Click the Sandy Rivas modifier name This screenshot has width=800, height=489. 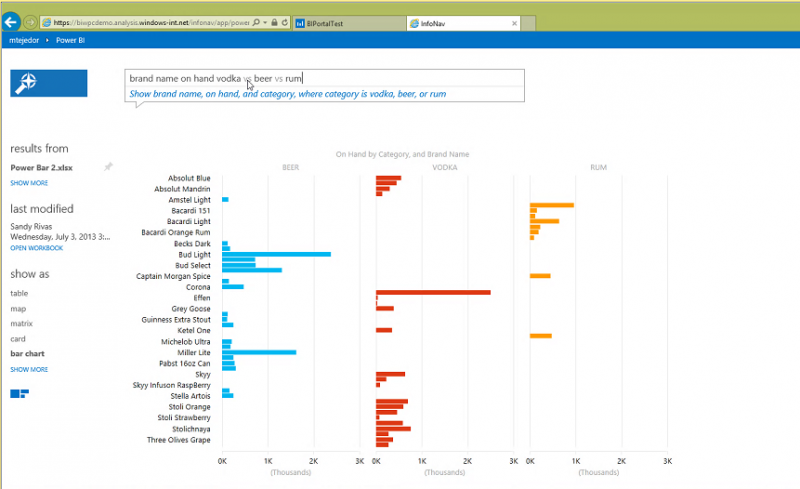click(x=31, y=226)
